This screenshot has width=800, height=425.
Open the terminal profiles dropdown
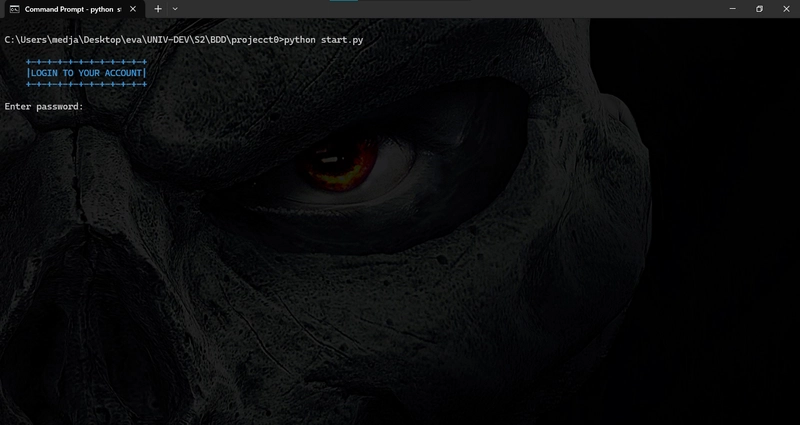[175, 9]
